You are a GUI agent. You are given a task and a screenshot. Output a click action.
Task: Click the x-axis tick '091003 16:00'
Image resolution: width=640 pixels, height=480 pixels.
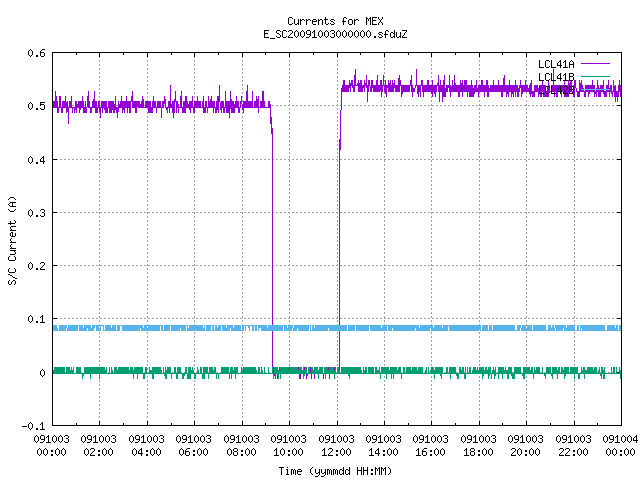pyautogui.click(x=431, y=445)
